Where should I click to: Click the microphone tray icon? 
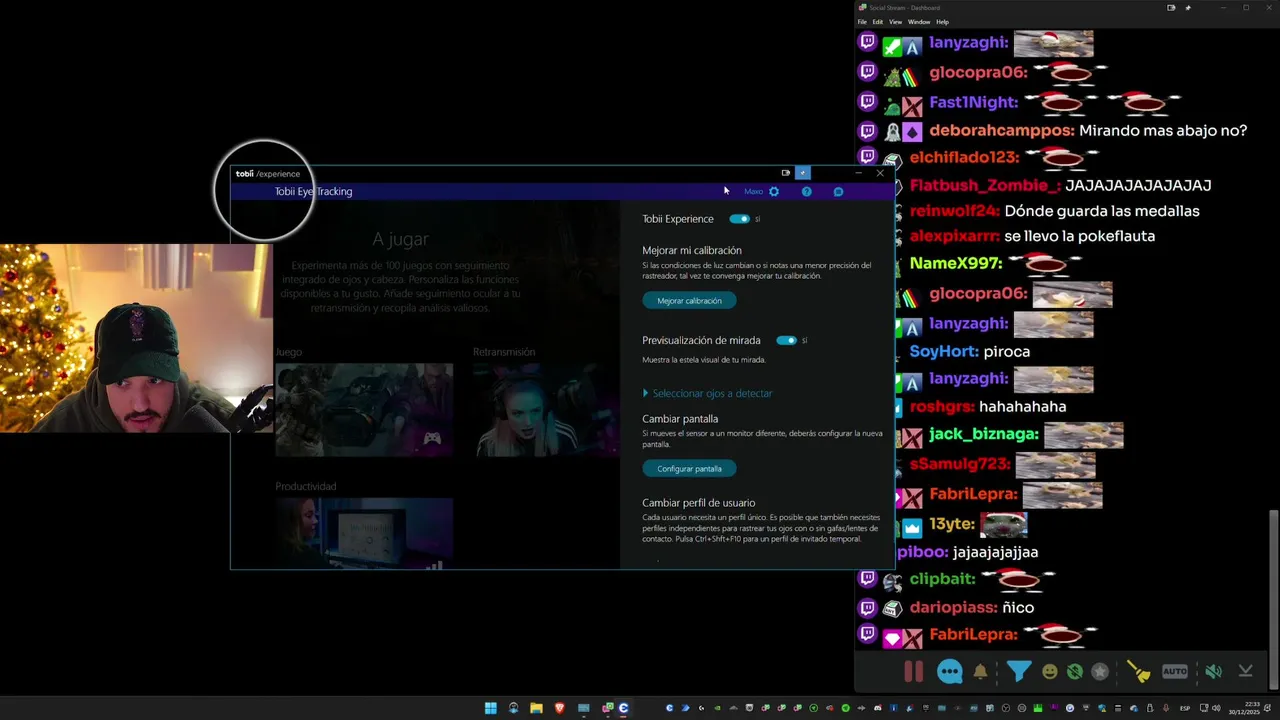pos(1166,708)
